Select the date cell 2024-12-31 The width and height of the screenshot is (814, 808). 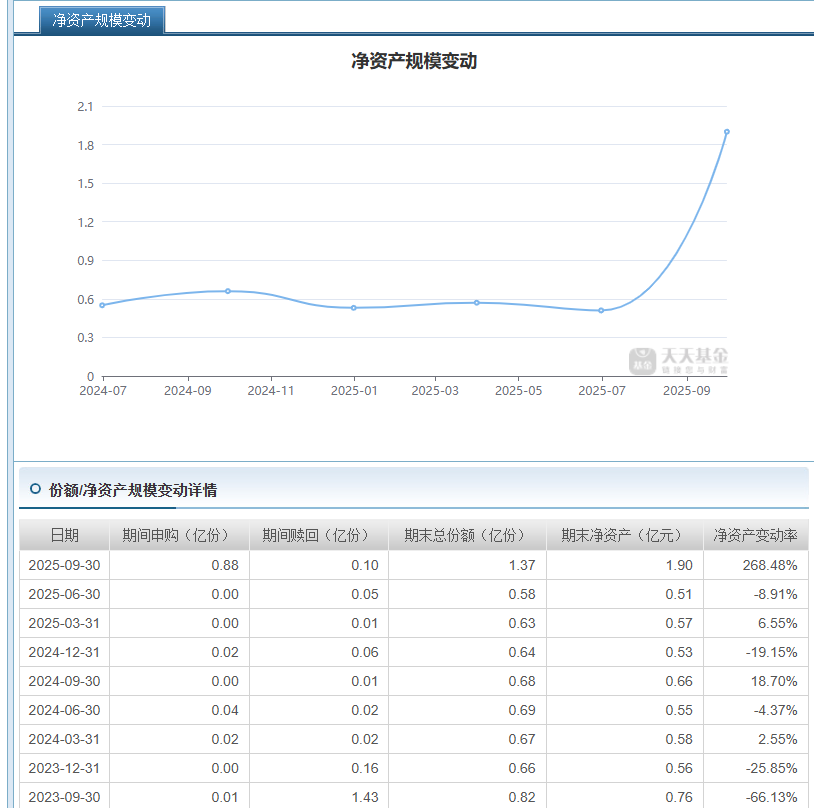tap(64, 652)
